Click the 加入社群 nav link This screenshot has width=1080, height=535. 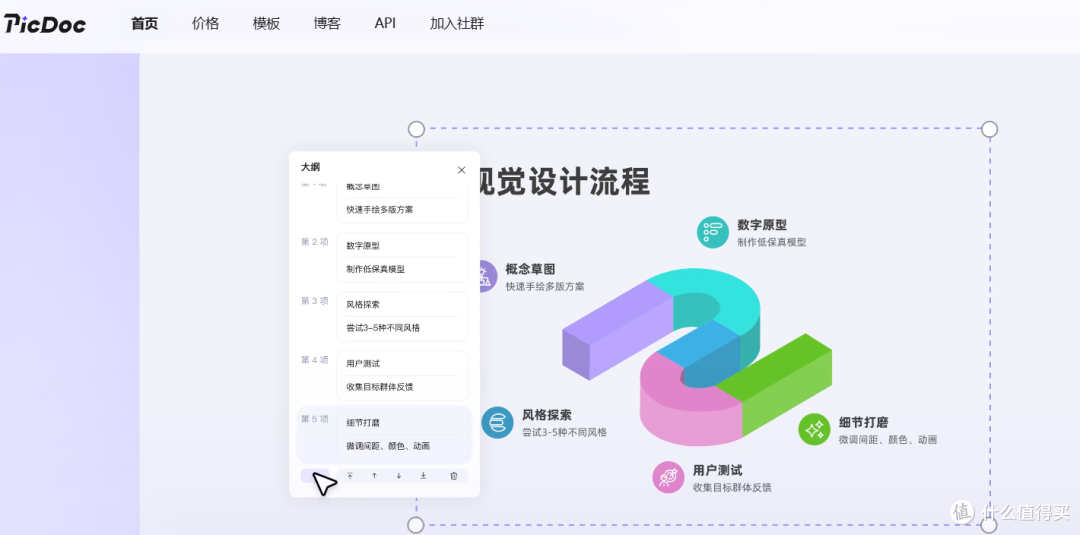(x=457, y=23)
